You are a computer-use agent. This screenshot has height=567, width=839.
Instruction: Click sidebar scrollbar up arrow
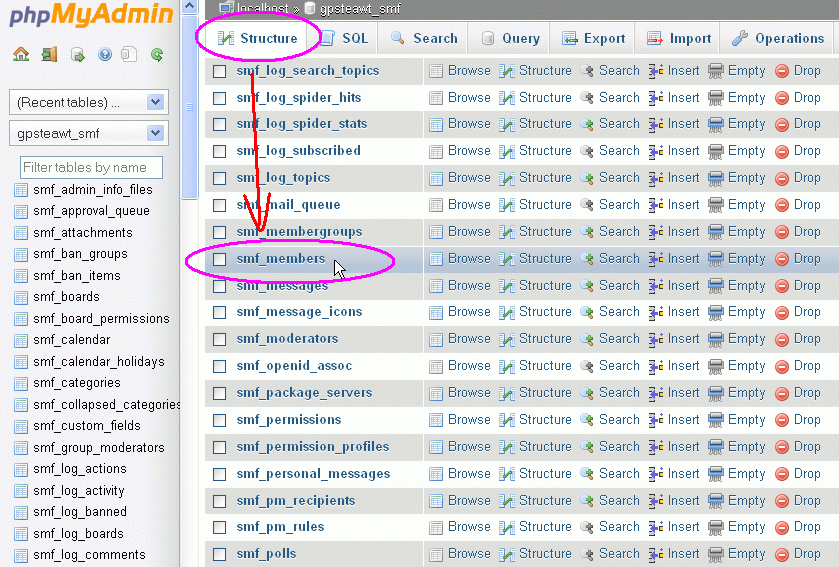tap(189, 6)
